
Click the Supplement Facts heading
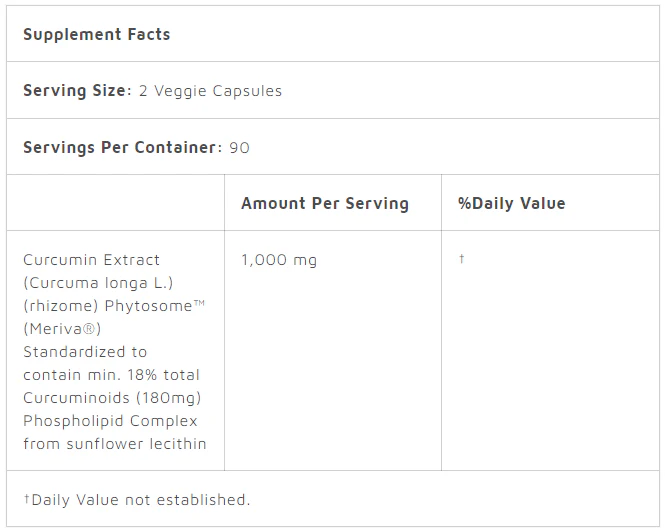[96, 34]
